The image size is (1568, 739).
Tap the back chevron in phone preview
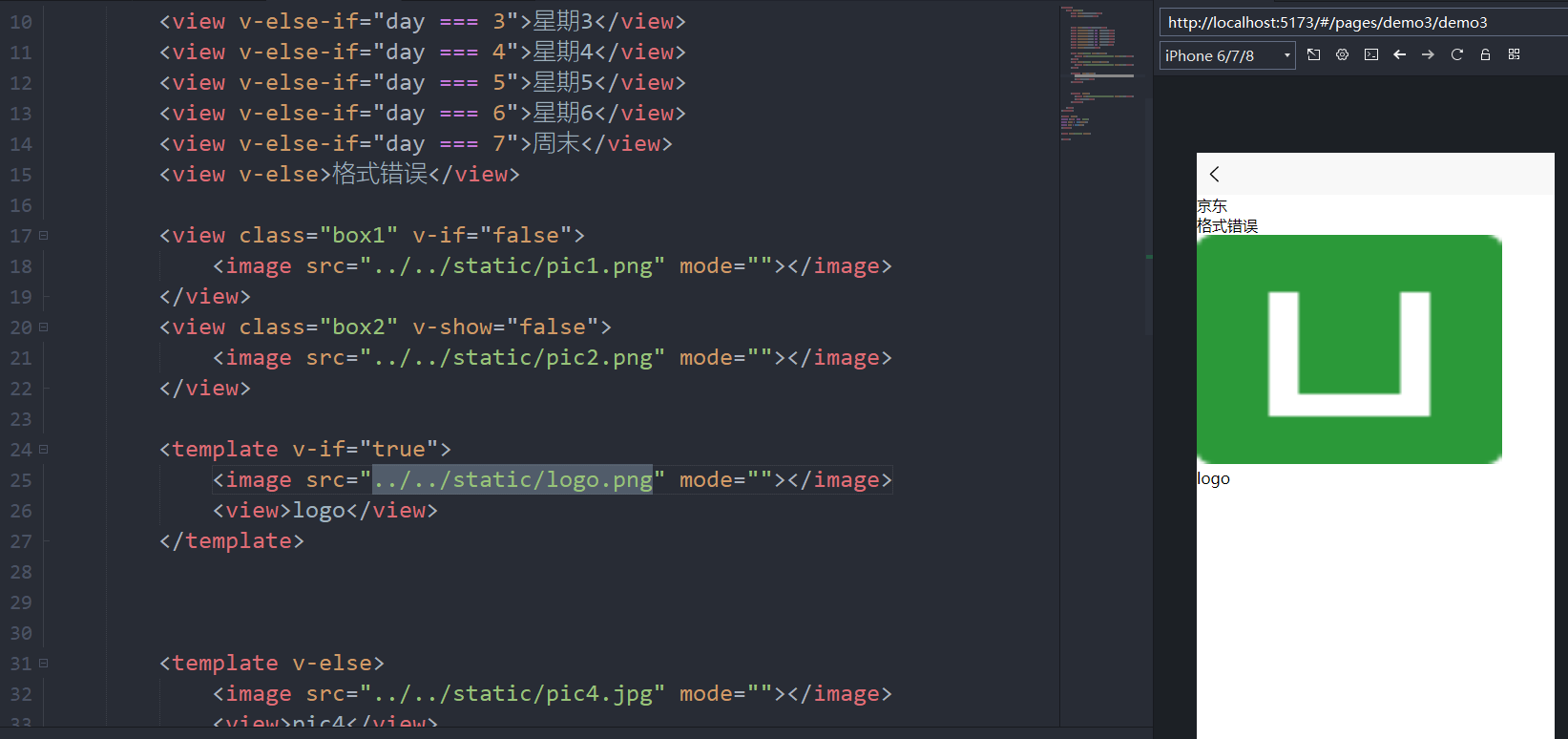pos(1214,174)
